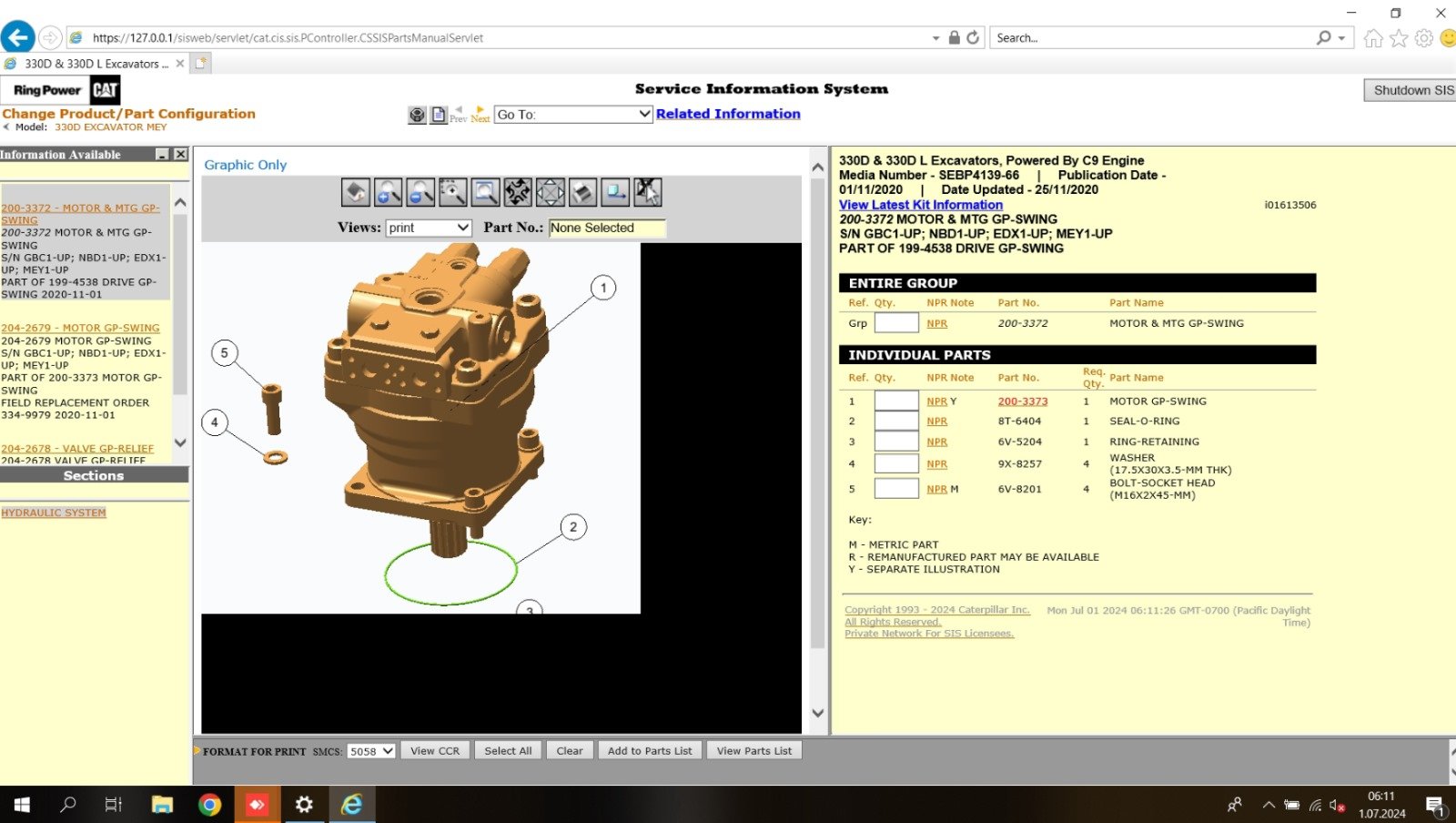Select the zoom in magnifier tool
The image size is (1456, 823).
389,192
